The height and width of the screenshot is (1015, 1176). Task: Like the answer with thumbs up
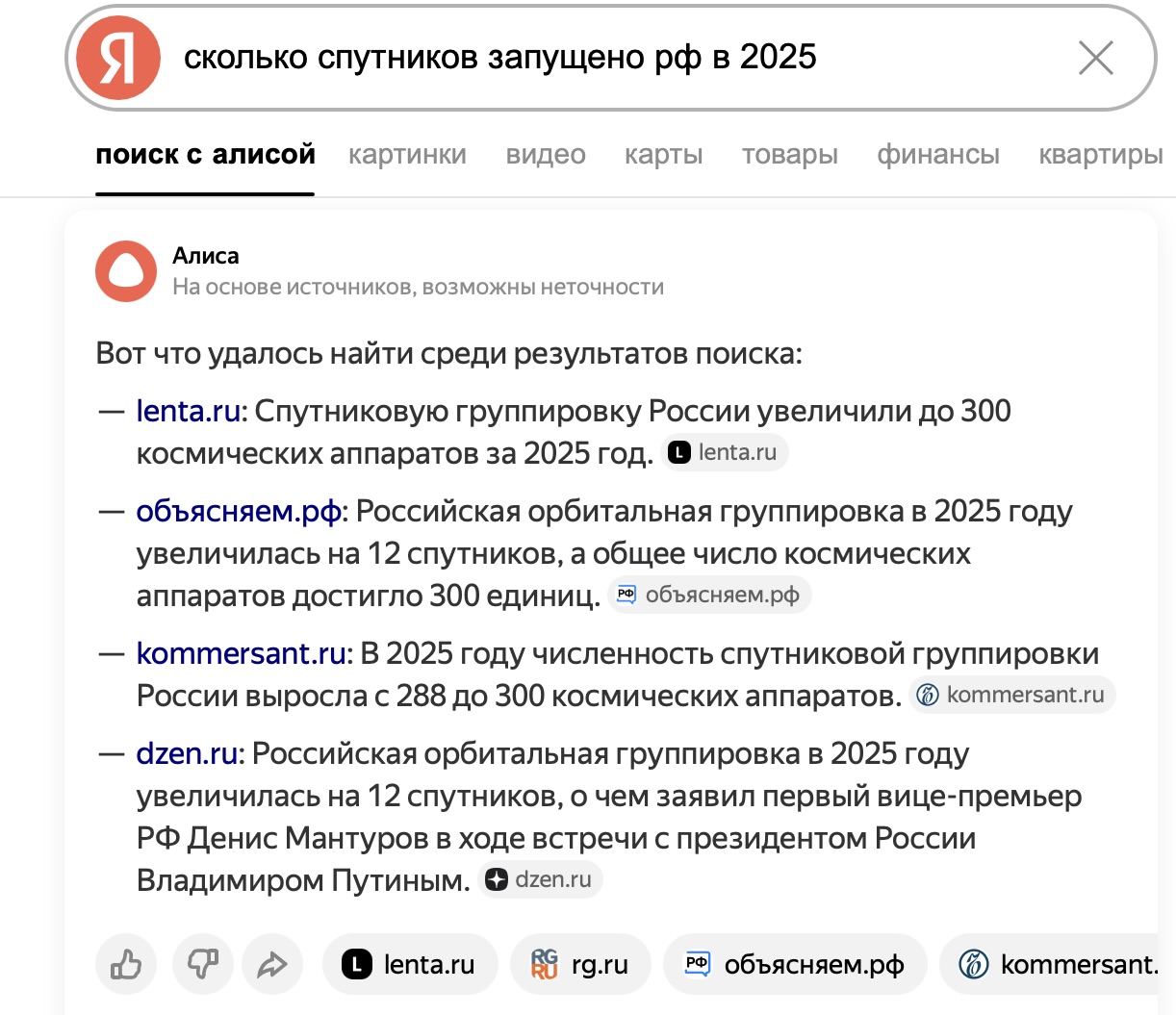[x=126, y=964]
